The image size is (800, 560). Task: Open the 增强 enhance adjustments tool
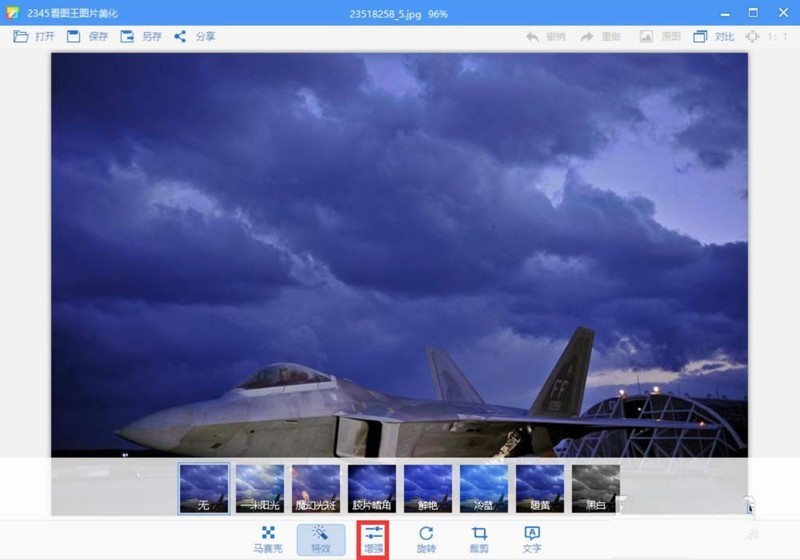(373, 540)
